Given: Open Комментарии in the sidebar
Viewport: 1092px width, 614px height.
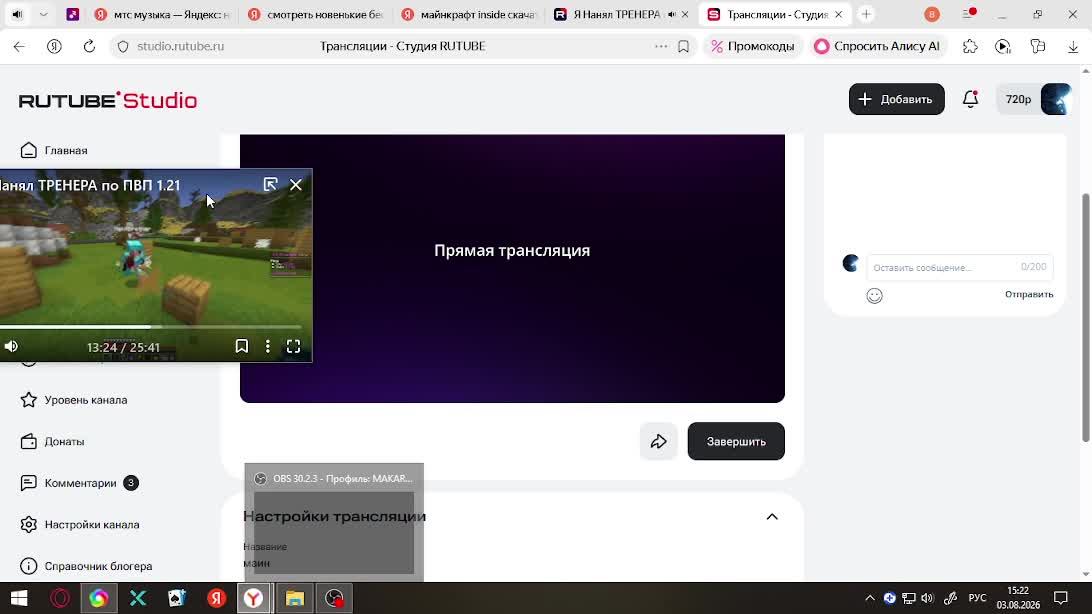Looking at the screenshot, I should pos(80,483).
